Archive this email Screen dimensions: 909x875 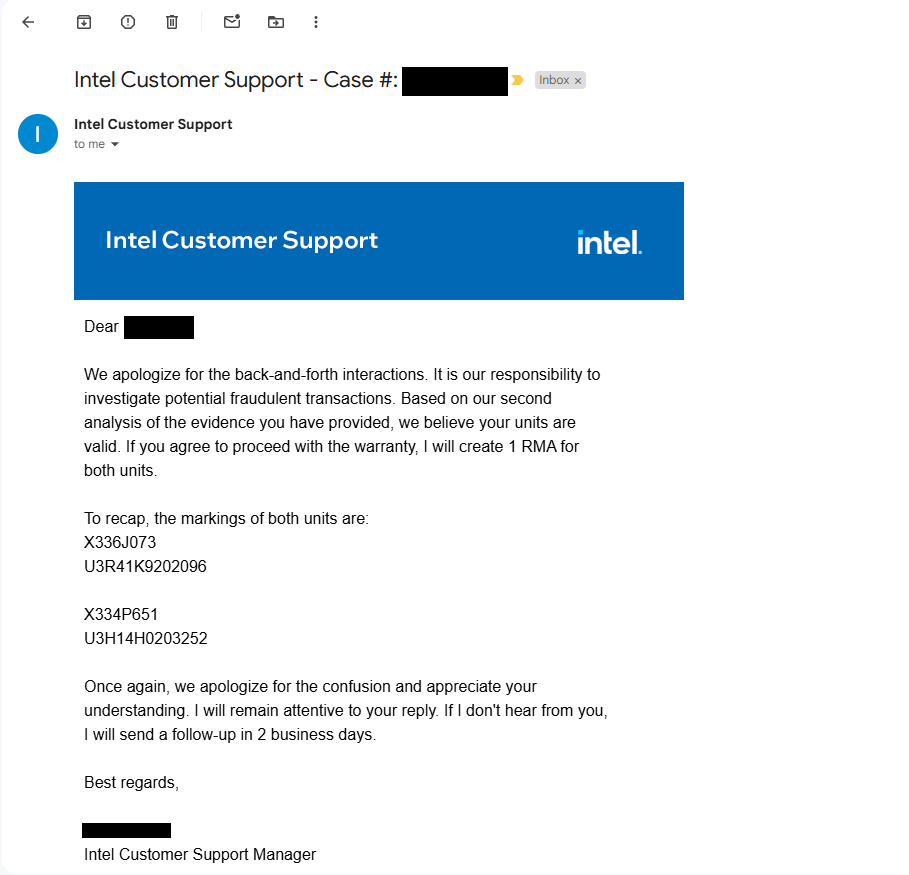click(84, 22)
